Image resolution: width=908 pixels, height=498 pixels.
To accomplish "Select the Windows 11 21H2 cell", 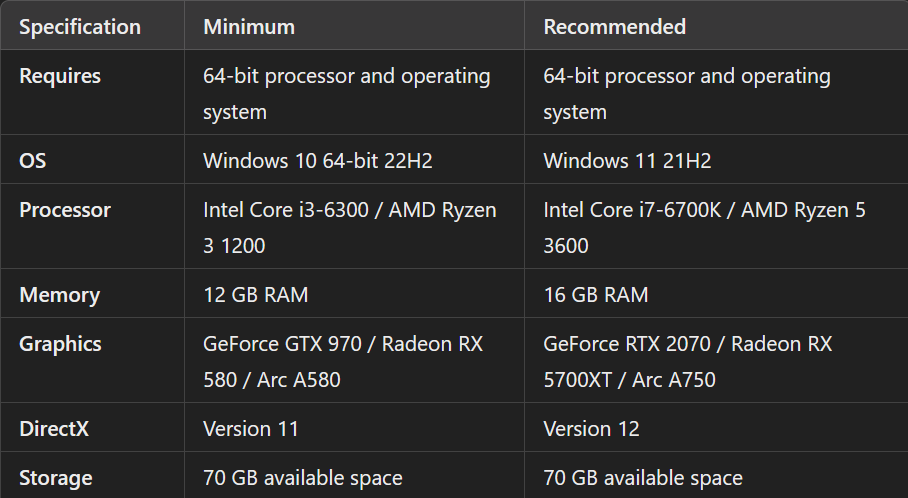I will [627, 161].
